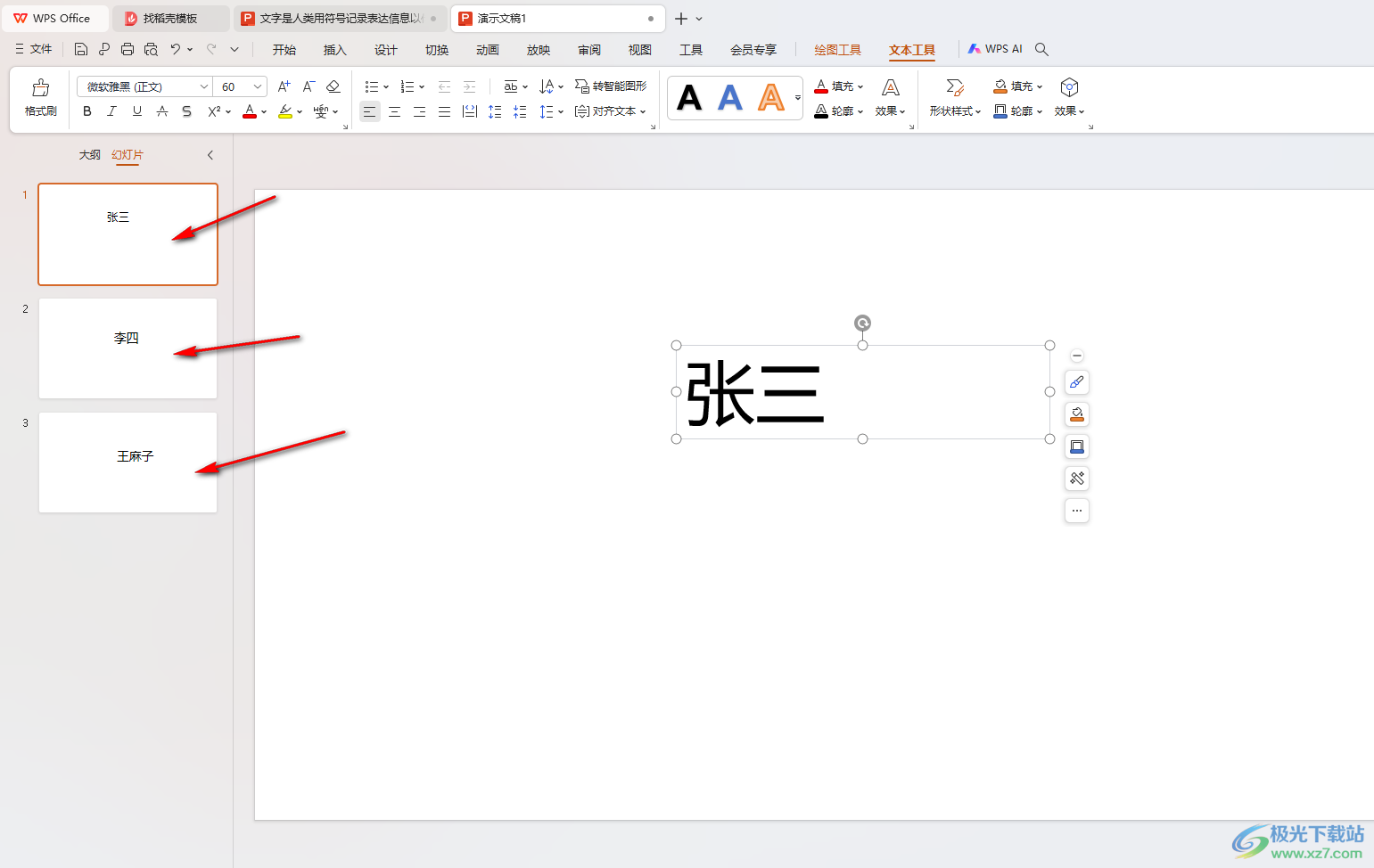This screenshot has width=1374, height=868.
Task: Click the rotation handle above the text box
Action: (862, 323)
